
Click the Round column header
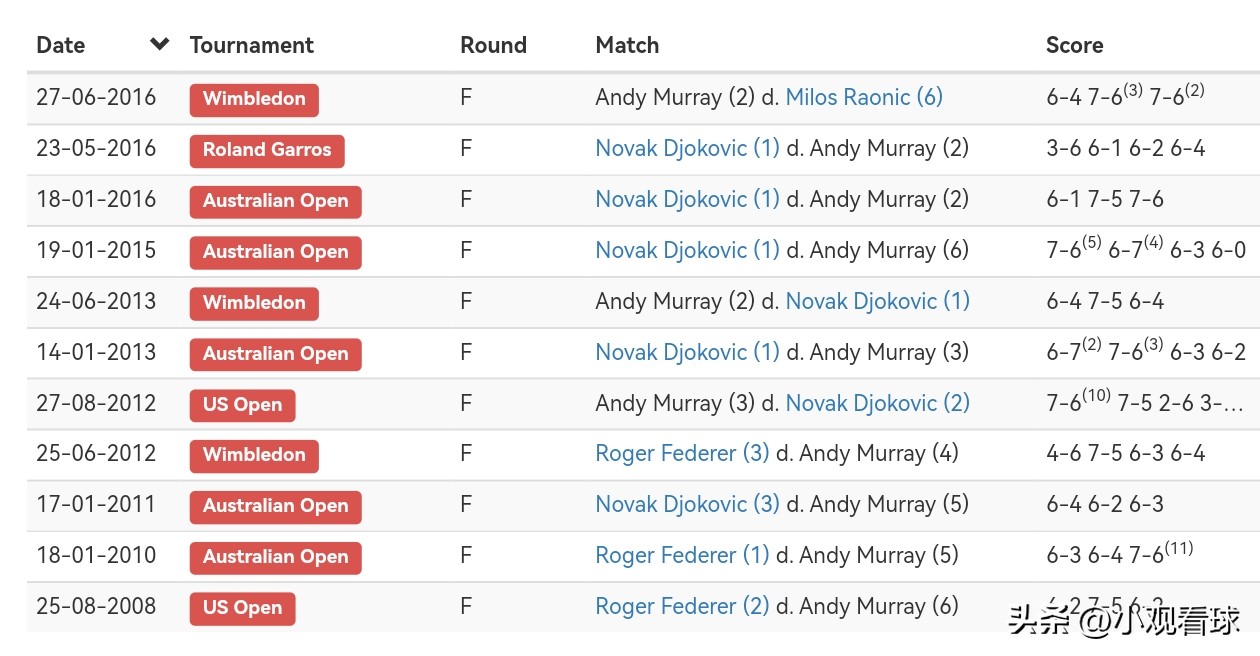493,45
